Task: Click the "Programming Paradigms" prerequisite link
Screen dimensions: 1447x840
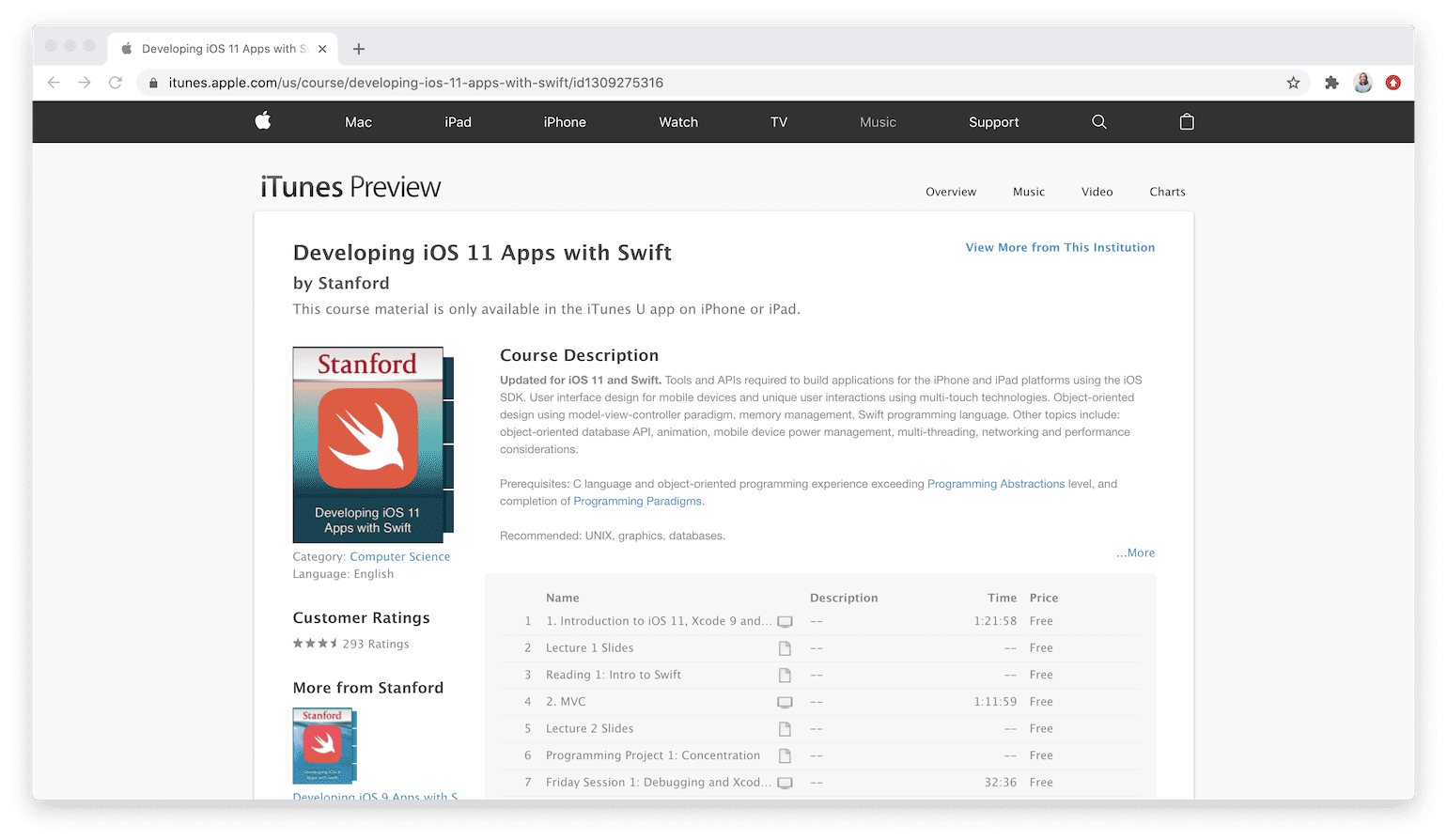Action: point(637,501)
